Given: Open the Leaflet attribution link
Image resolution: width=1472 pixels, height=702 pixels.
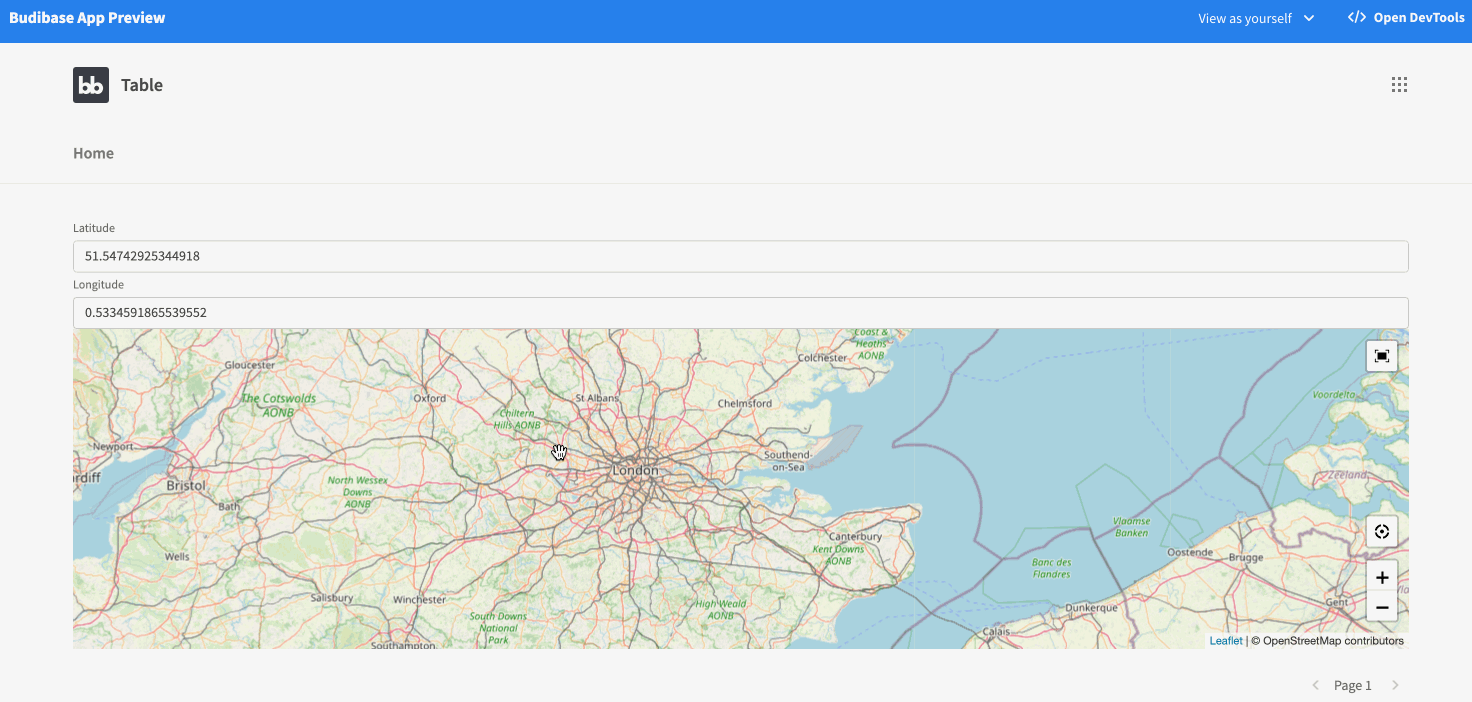Looking at the screenshot, I should 1226,641.
